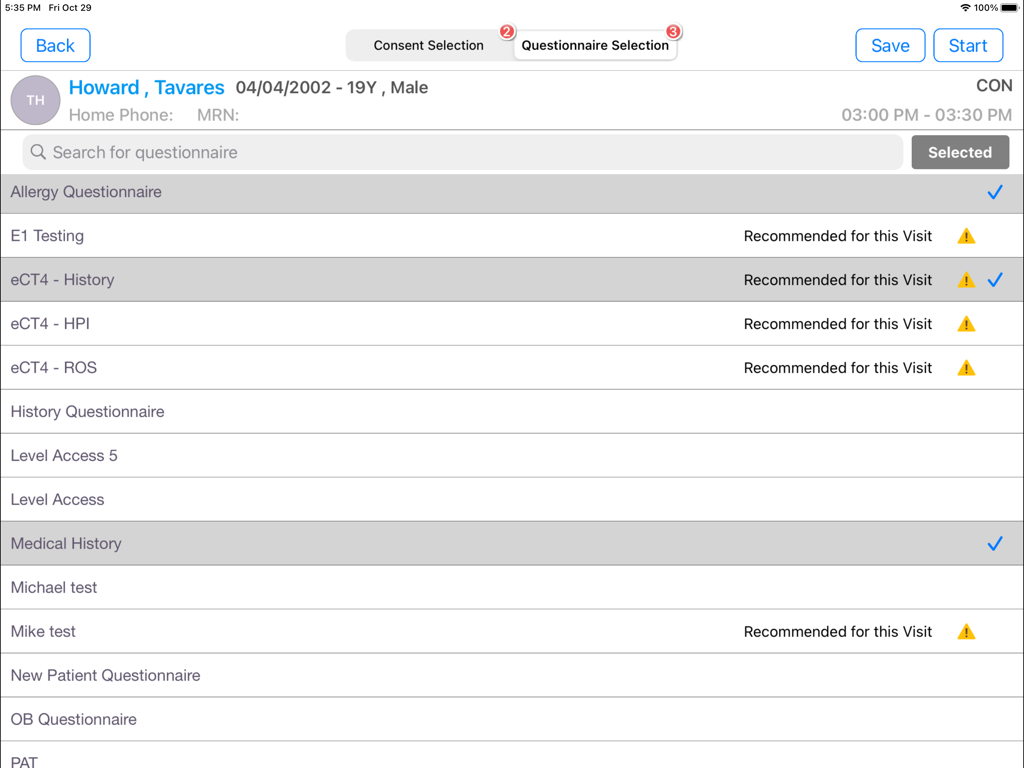Open patient name Howard, Tavares link
Viewport: 1024px width, 768px height.
coord(147,87)
